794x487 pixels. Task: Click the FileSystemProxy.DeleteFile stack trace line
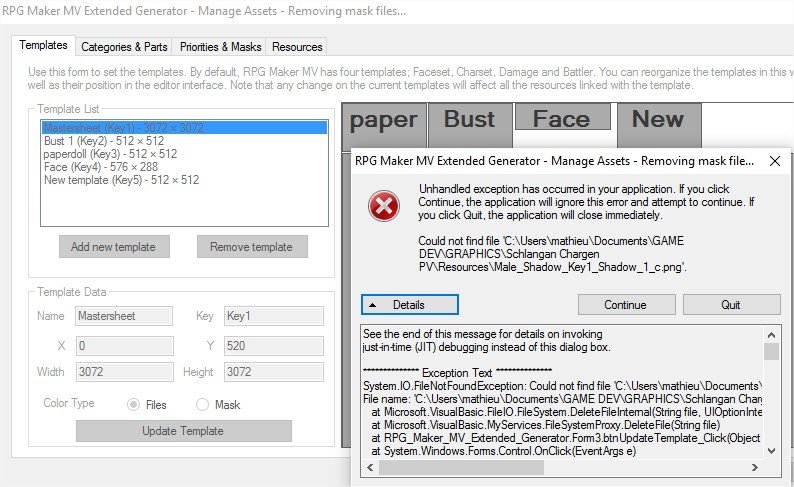click(545, 425)
